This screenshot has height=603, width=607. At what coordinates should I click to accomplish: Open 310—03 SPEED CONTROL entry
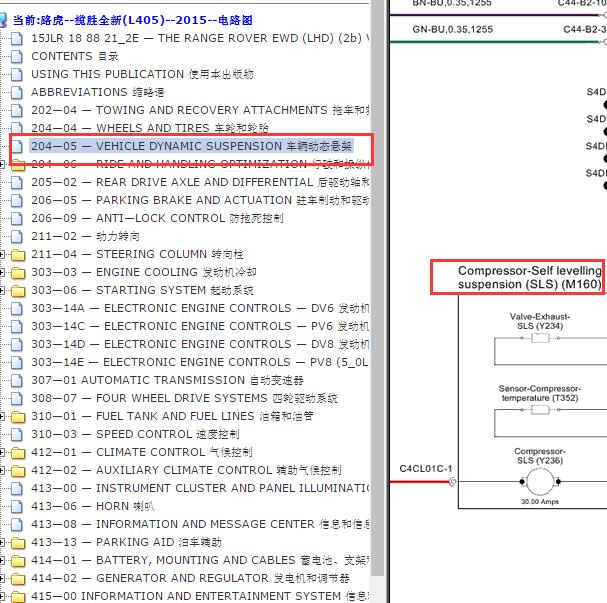tap(135, 434)
